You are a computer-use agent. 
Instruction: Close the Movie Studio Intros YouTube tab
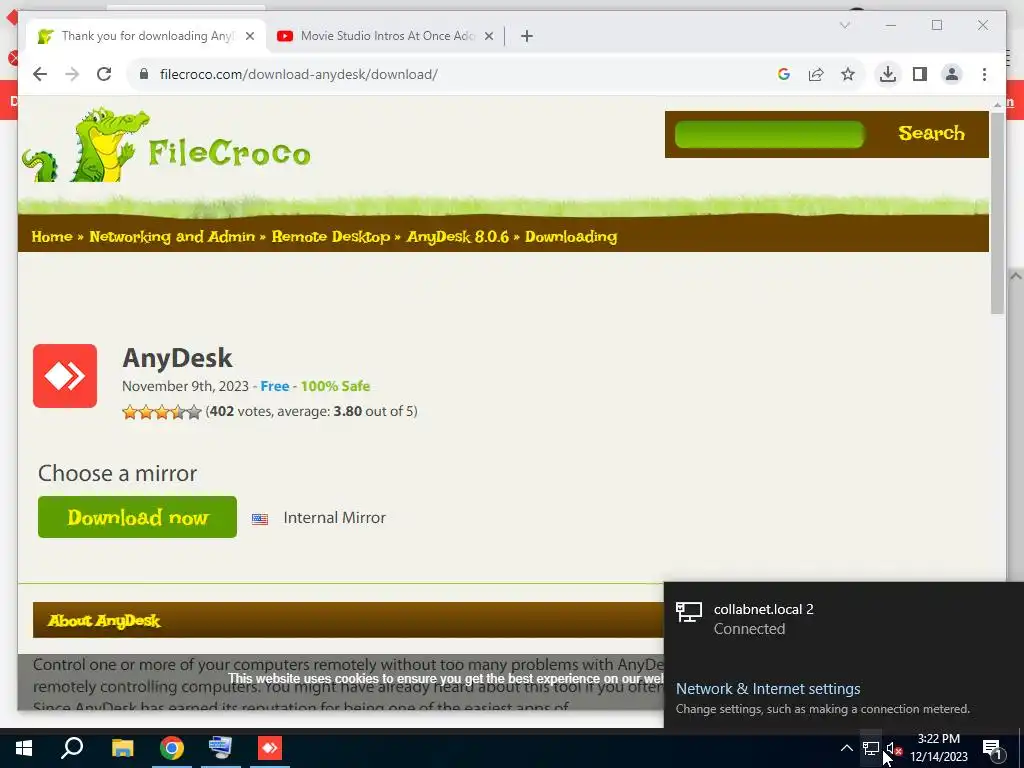coord(488,36)
